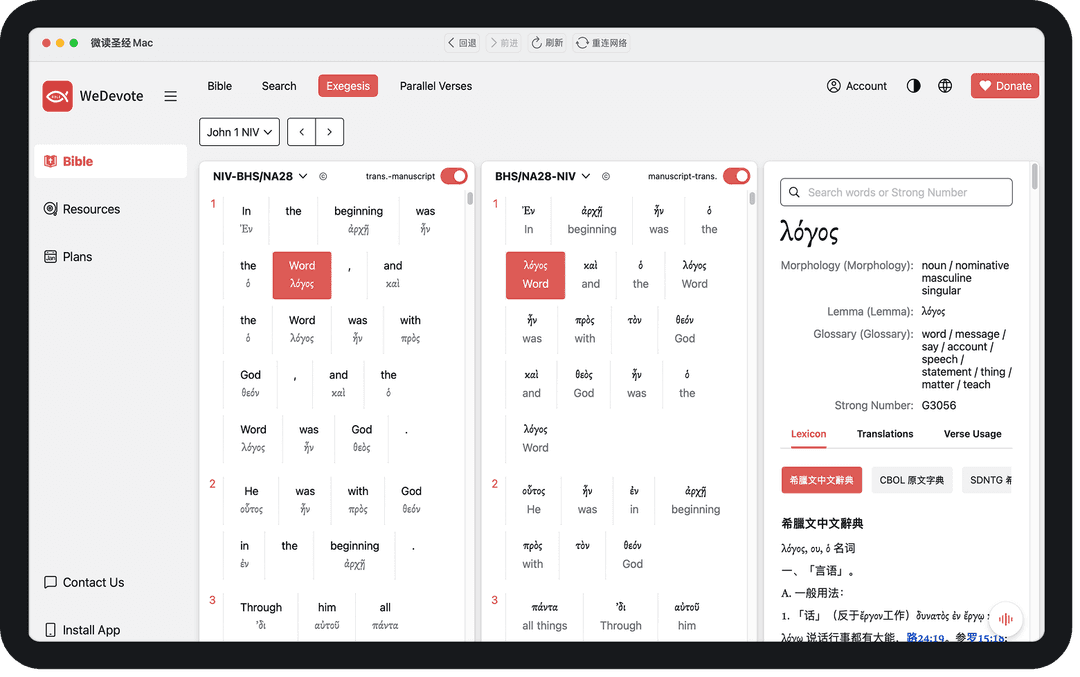Open Resources in the sidebar
The height and width of the screenshot is (677, 1080).
[x=91, y=209]
